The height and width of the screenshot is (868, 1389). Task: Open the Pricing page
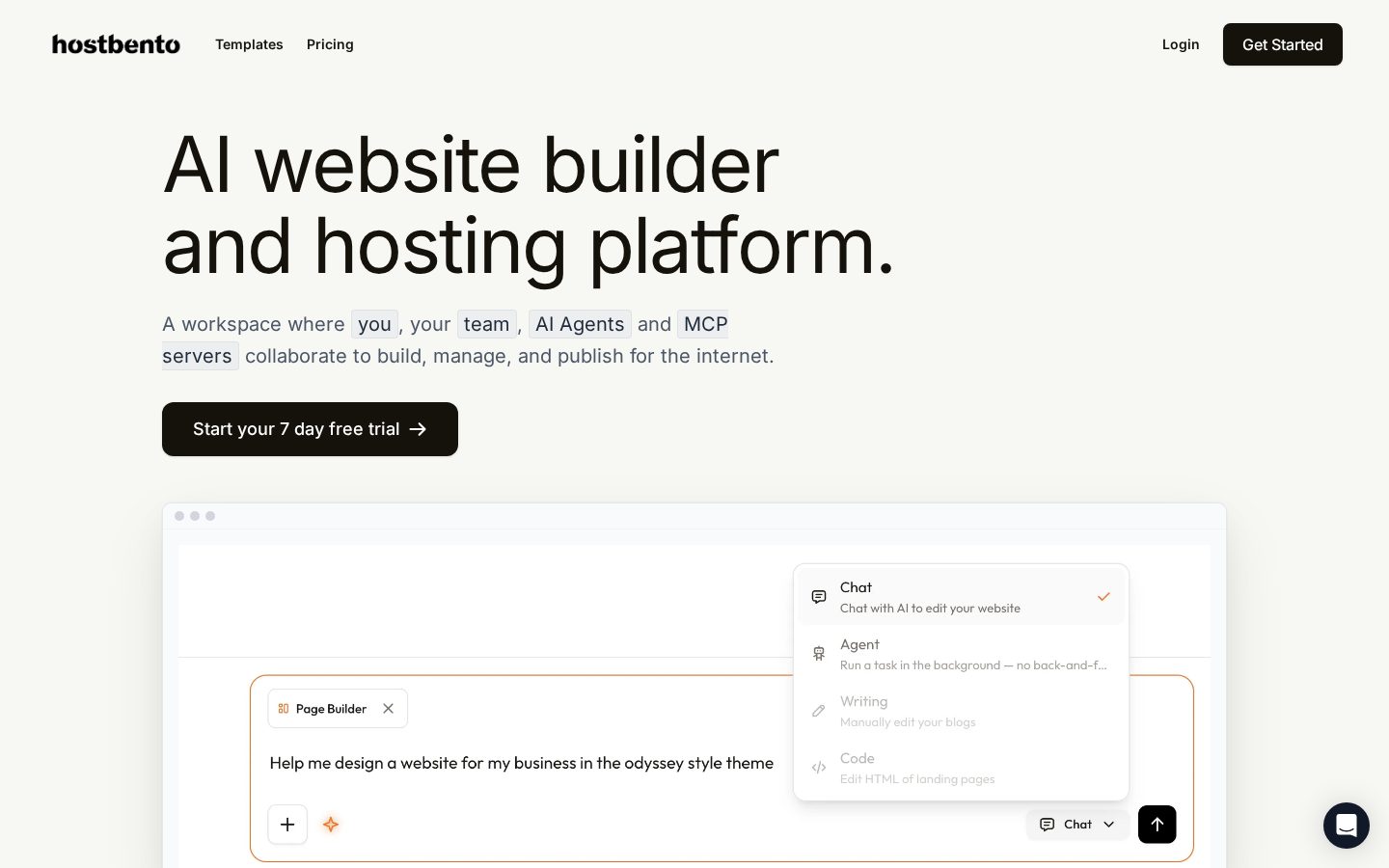point(330,44)
